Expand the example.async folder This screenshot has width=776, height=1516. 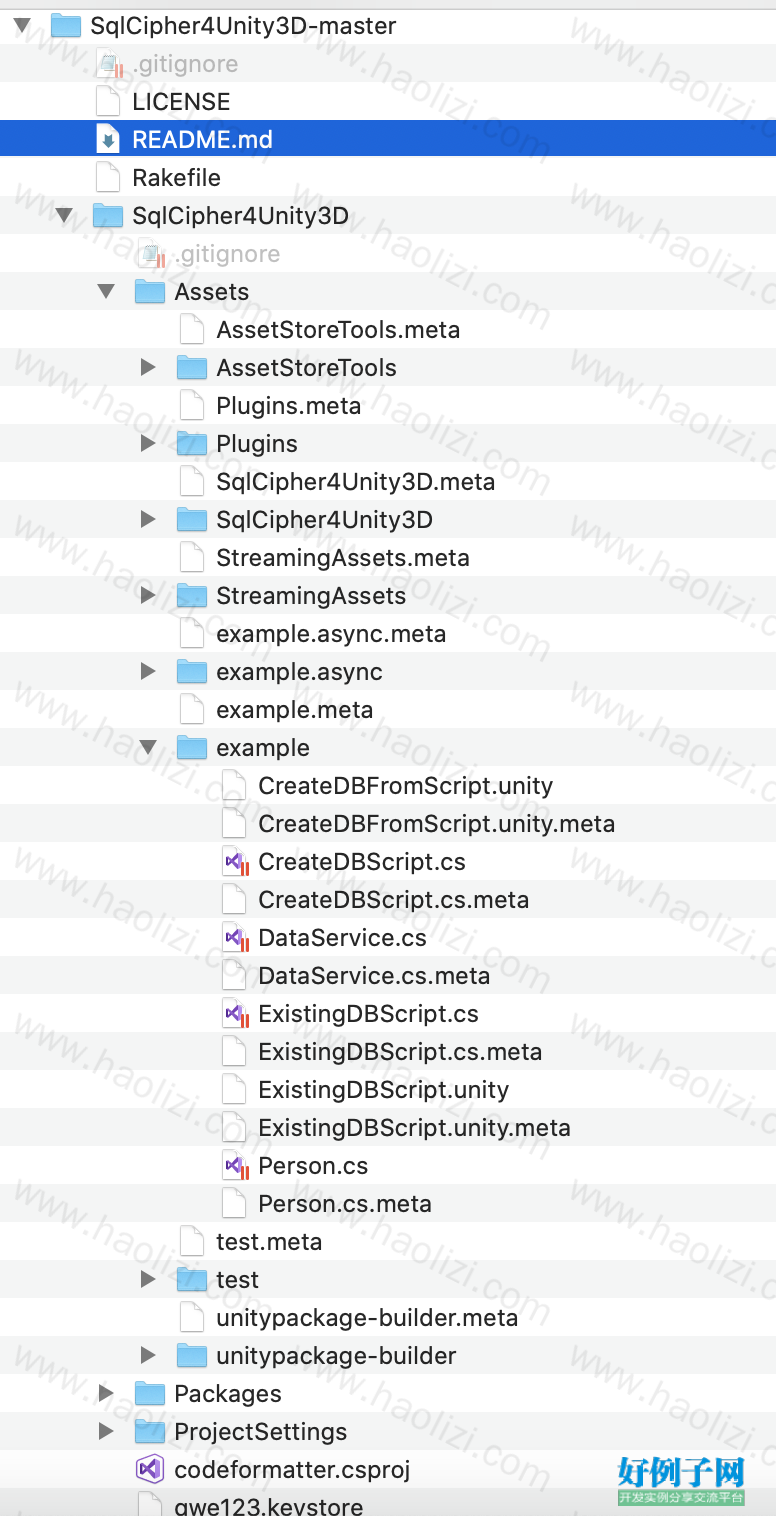148,672
